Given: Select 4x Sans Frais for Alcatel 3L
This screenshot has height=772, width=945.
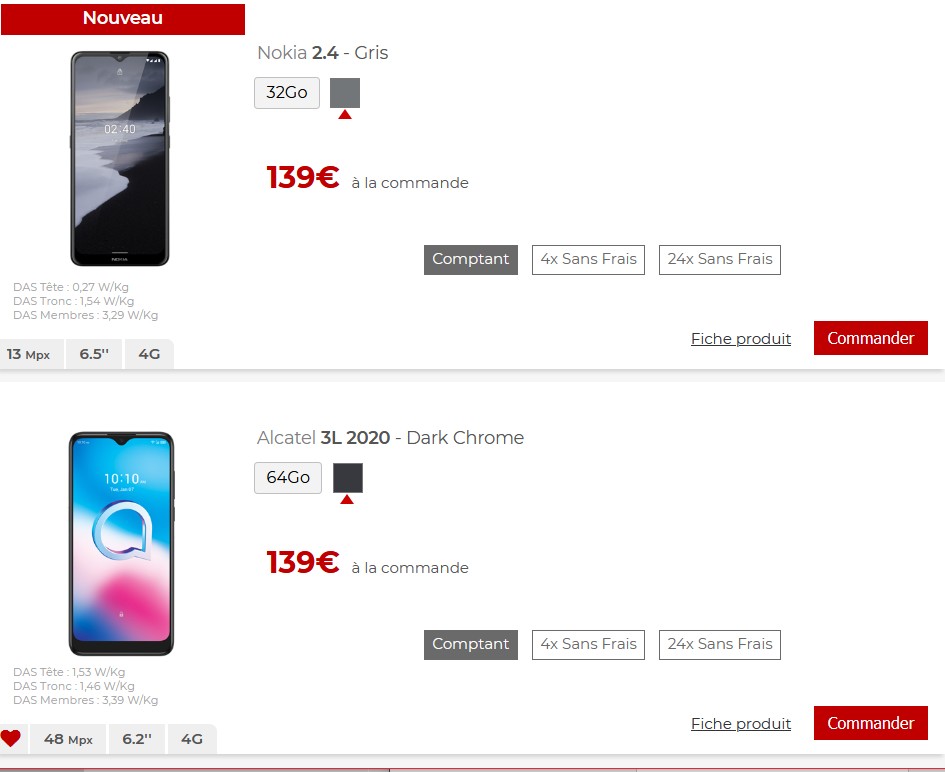Looking at the screenshot, I should click(588, 645).
